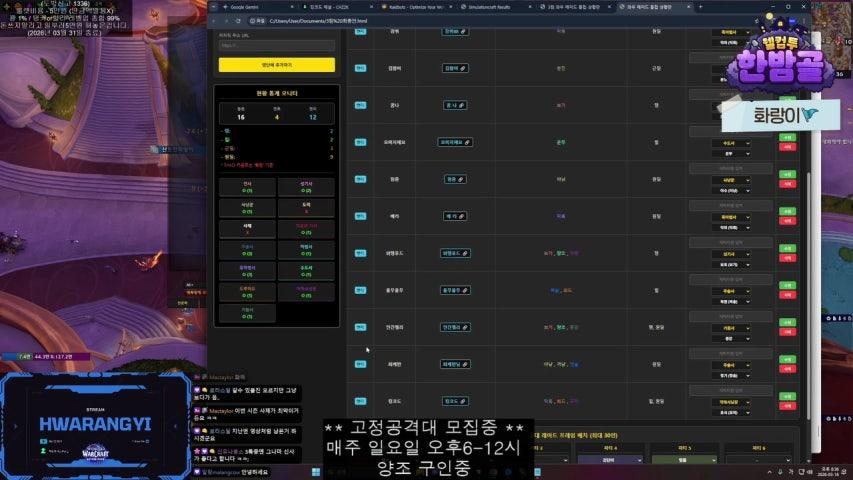Focus the character name input in 메라 row
853x480 pixels.
pyautogui.click(x=731, y=205)
